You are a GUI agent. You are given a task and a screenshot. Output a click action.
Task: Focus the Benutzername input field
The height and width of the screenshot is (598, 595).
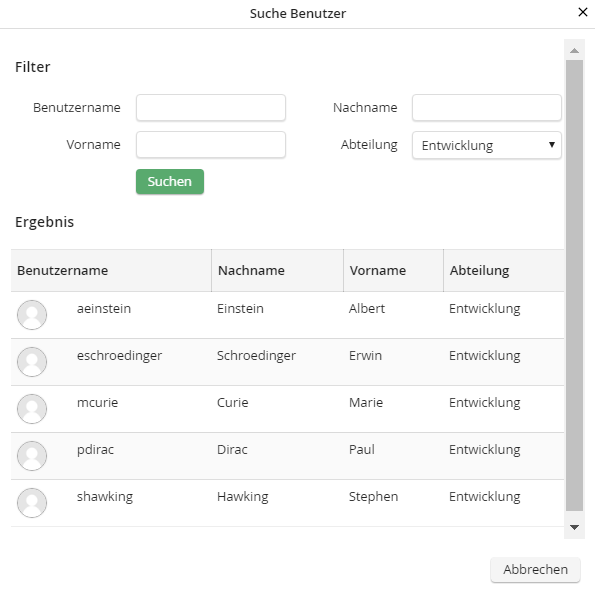click(211, 108)
